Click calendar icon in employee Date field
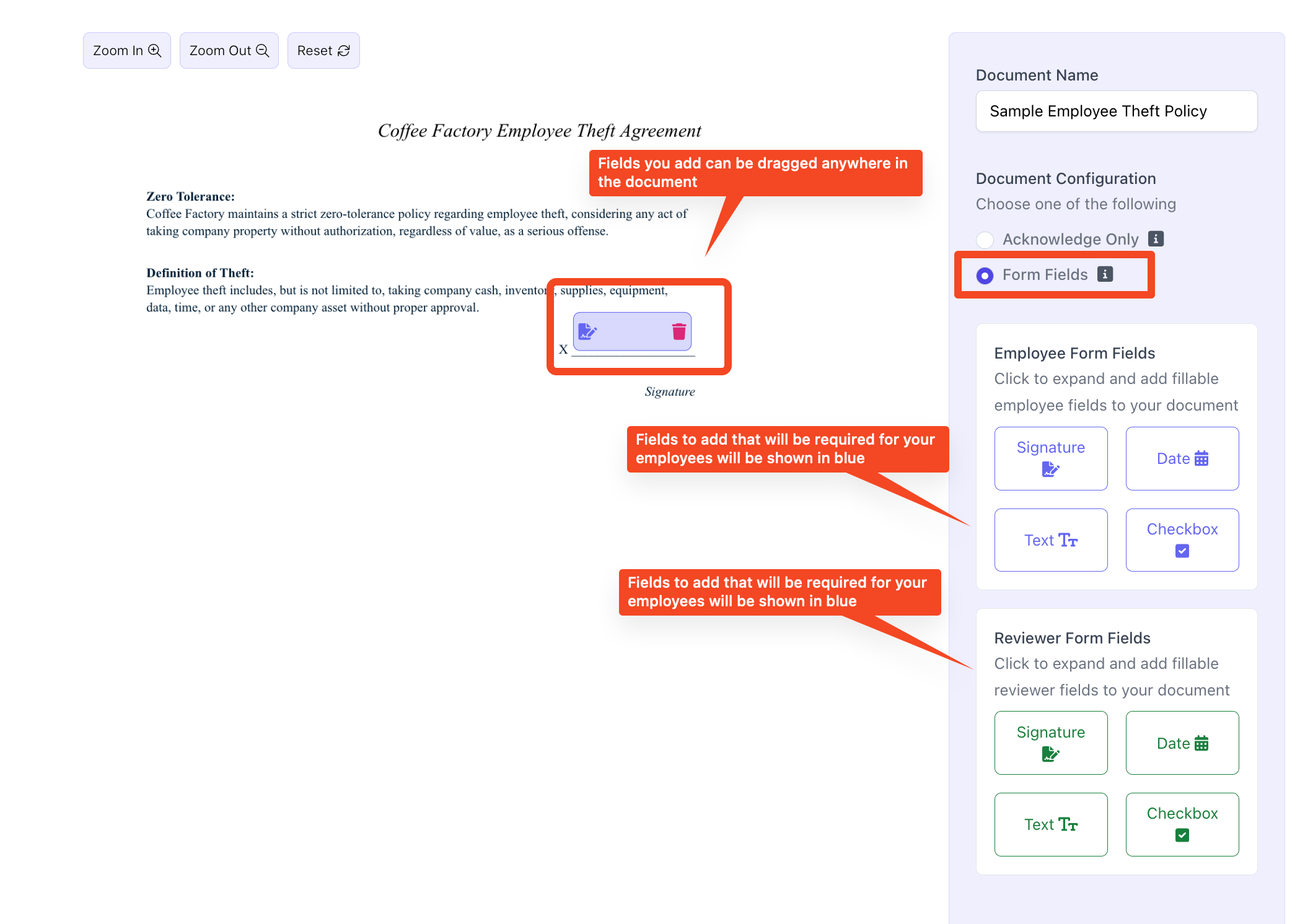The image size is (1300, 924). point(1201,458)
